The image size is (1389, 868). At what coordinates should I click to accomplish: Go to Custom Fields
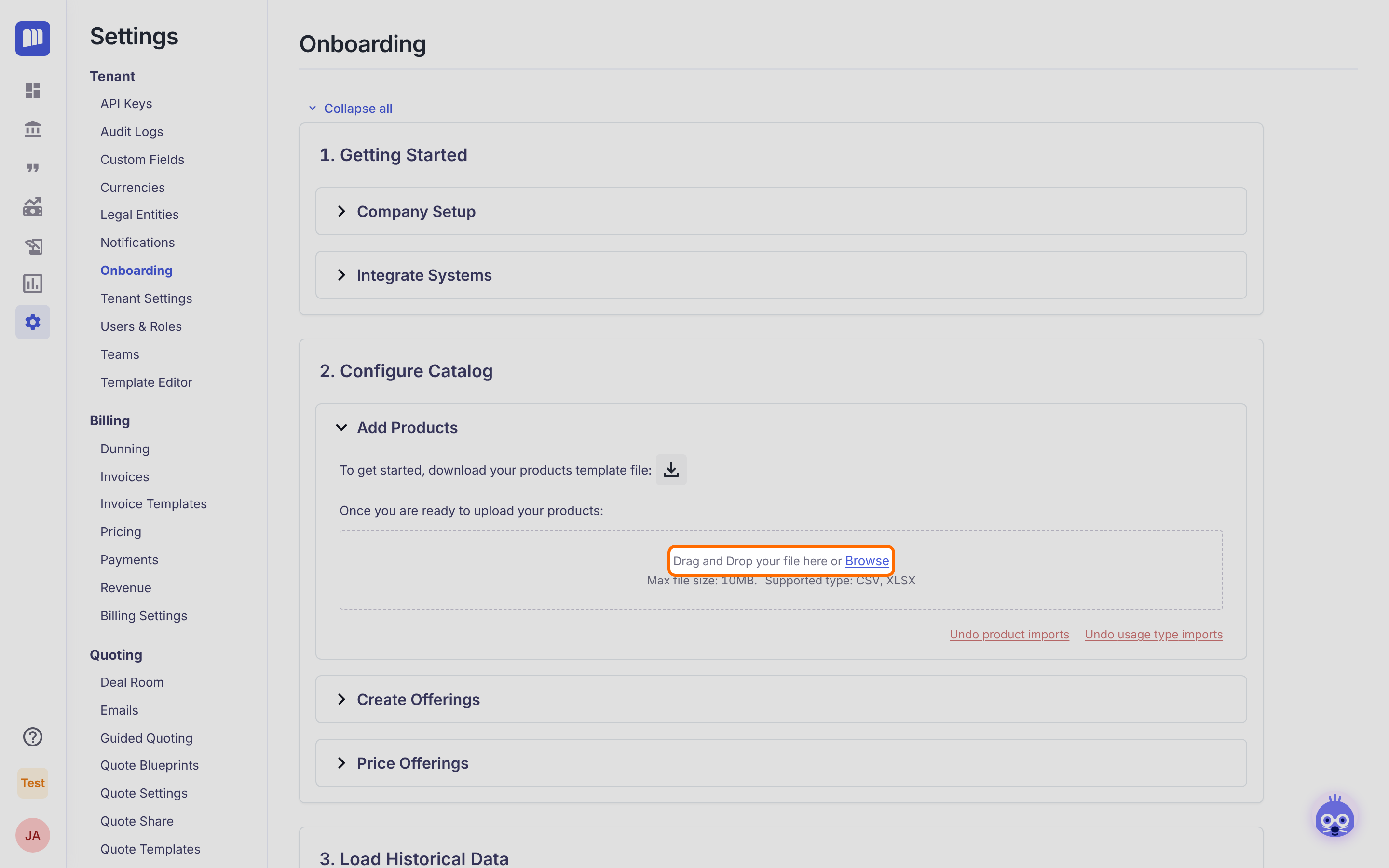[142, 160]
